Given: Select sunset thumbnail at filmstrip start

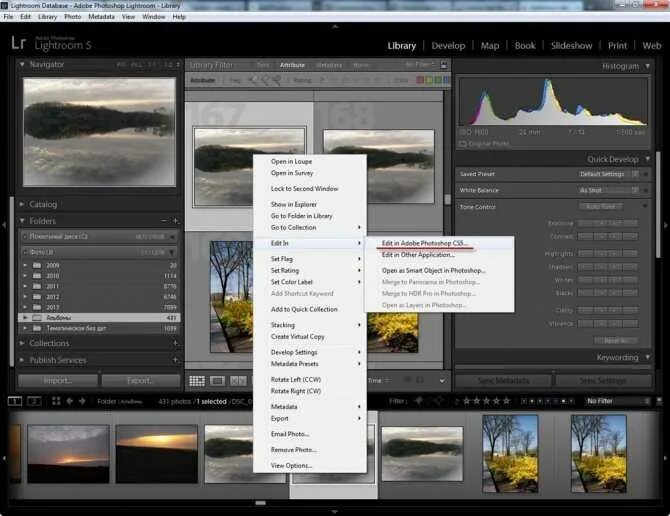Looking at the screenshot, I should (68, 454).
